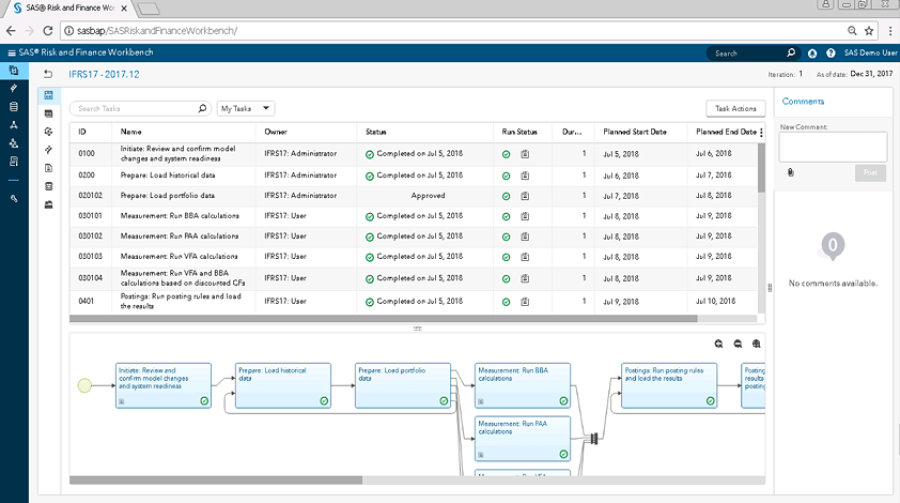Open the database icon in the dark sidebar

point(14,107)
